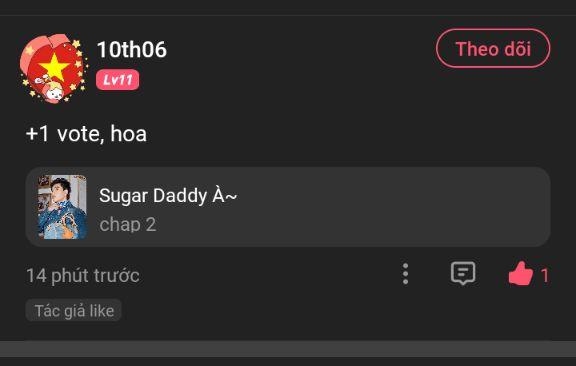Click the gray divider bar below the comment

[x=288, y=348]
